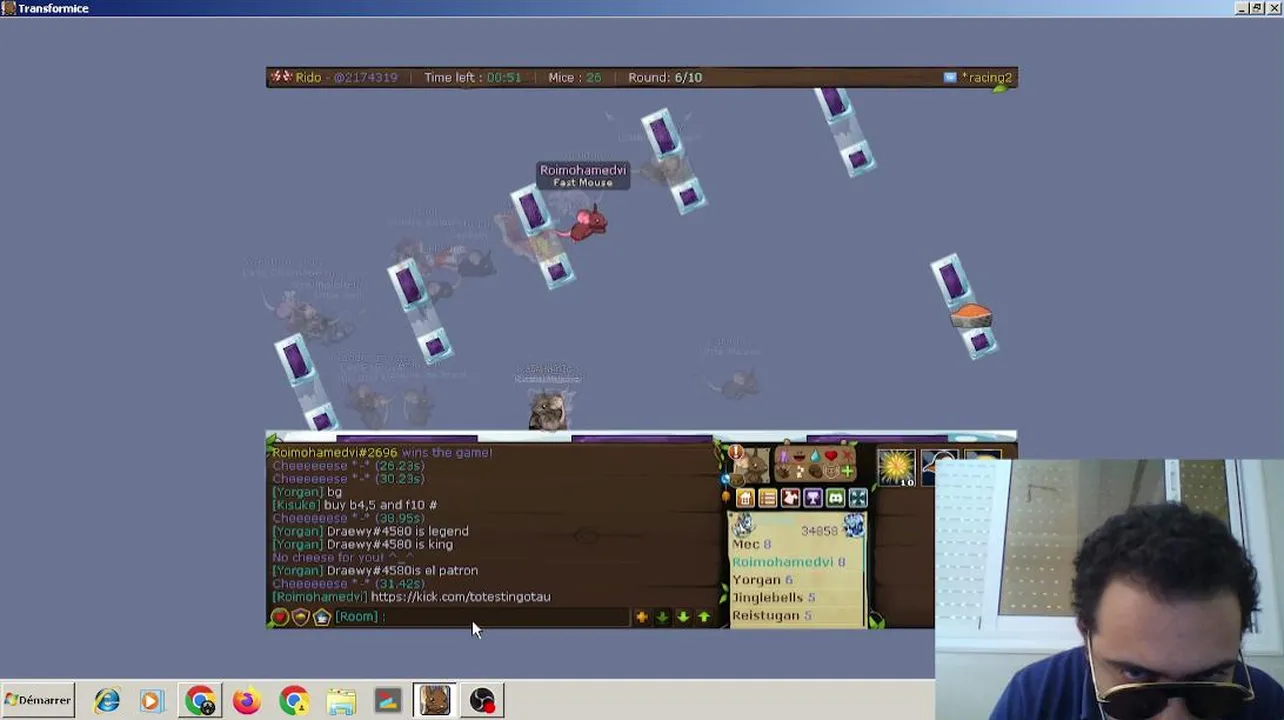
Task: Select Yorgan in the scoreboard list
Action: pyautogui.click(x=762, y=580)
